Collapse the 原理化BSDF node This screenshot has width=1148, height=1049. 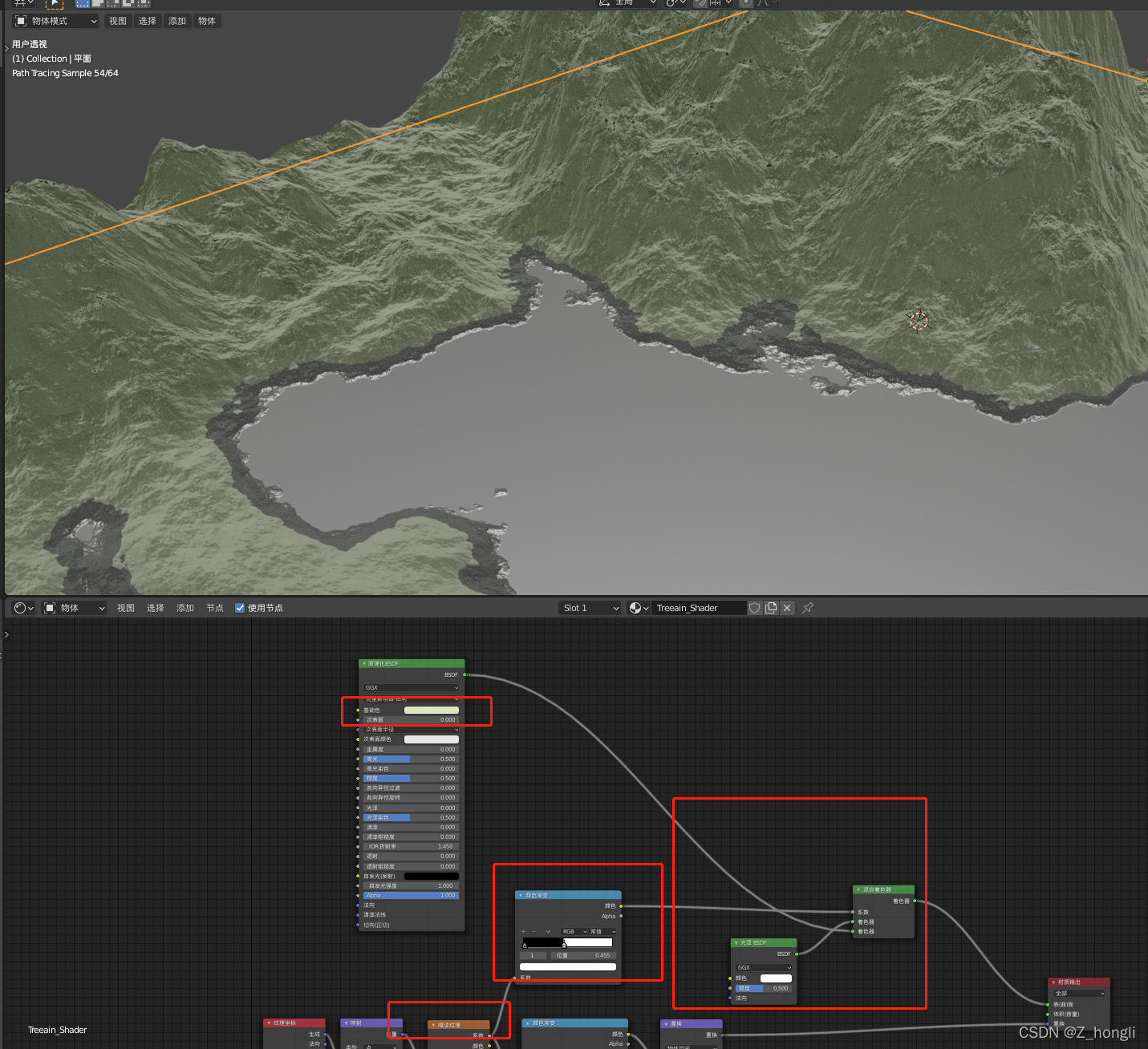point(363,664)
